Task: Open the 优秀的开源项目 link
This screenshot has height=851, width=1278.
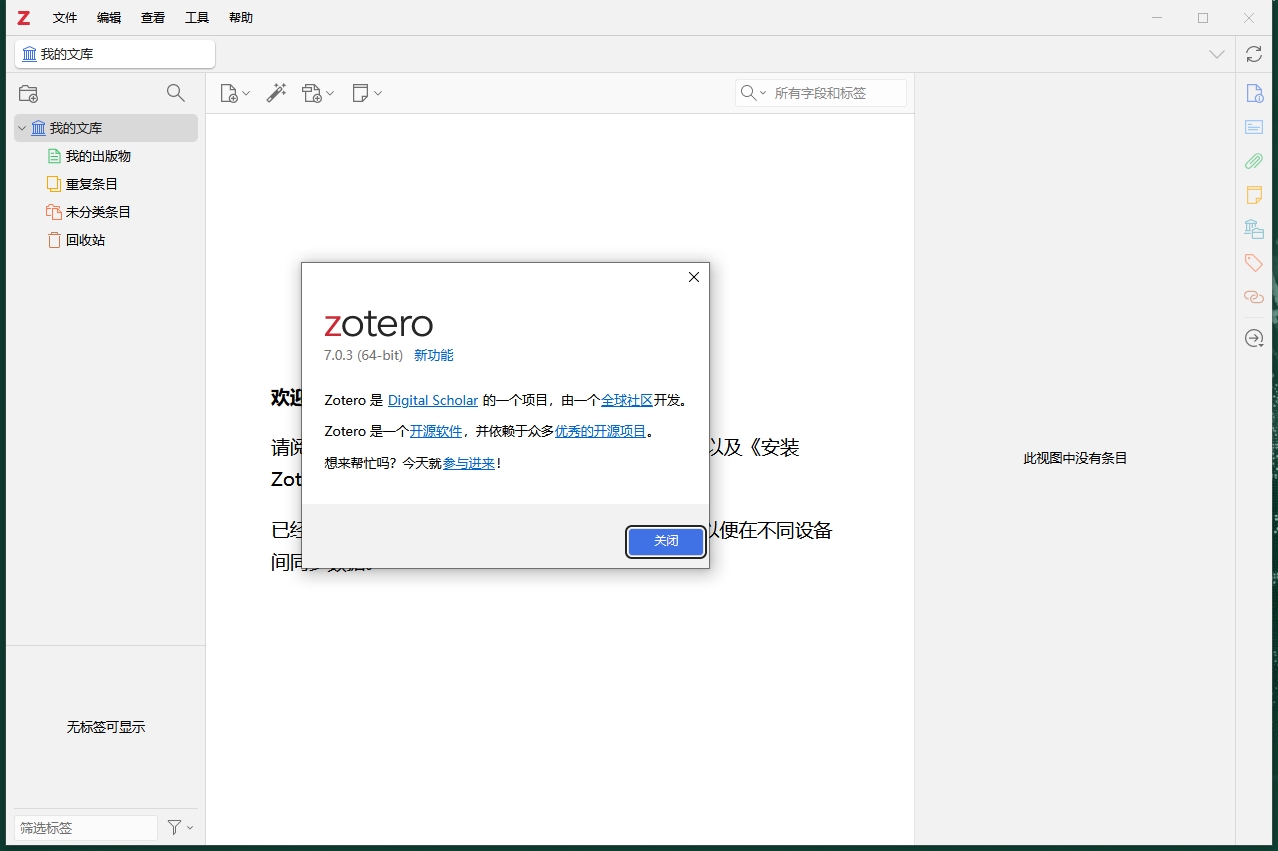Action: pos(600,431)
